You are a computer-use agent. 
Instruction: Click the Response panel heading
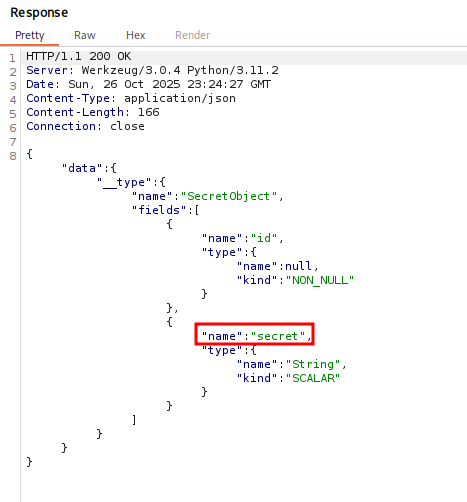tap(39, 13)
